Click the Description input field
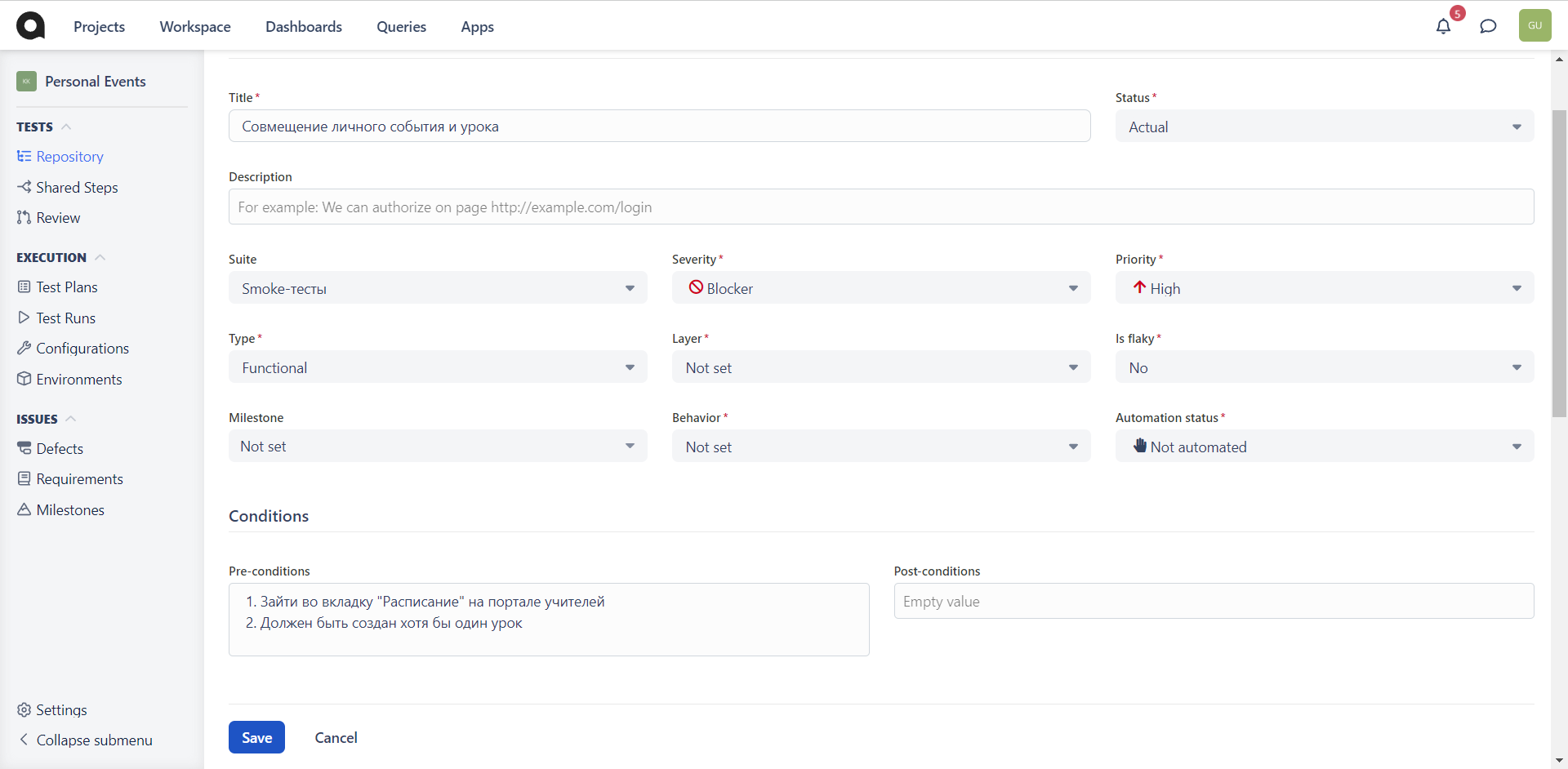The height and width of the screenshot is (769, 1568). click(x=881, y=207)
